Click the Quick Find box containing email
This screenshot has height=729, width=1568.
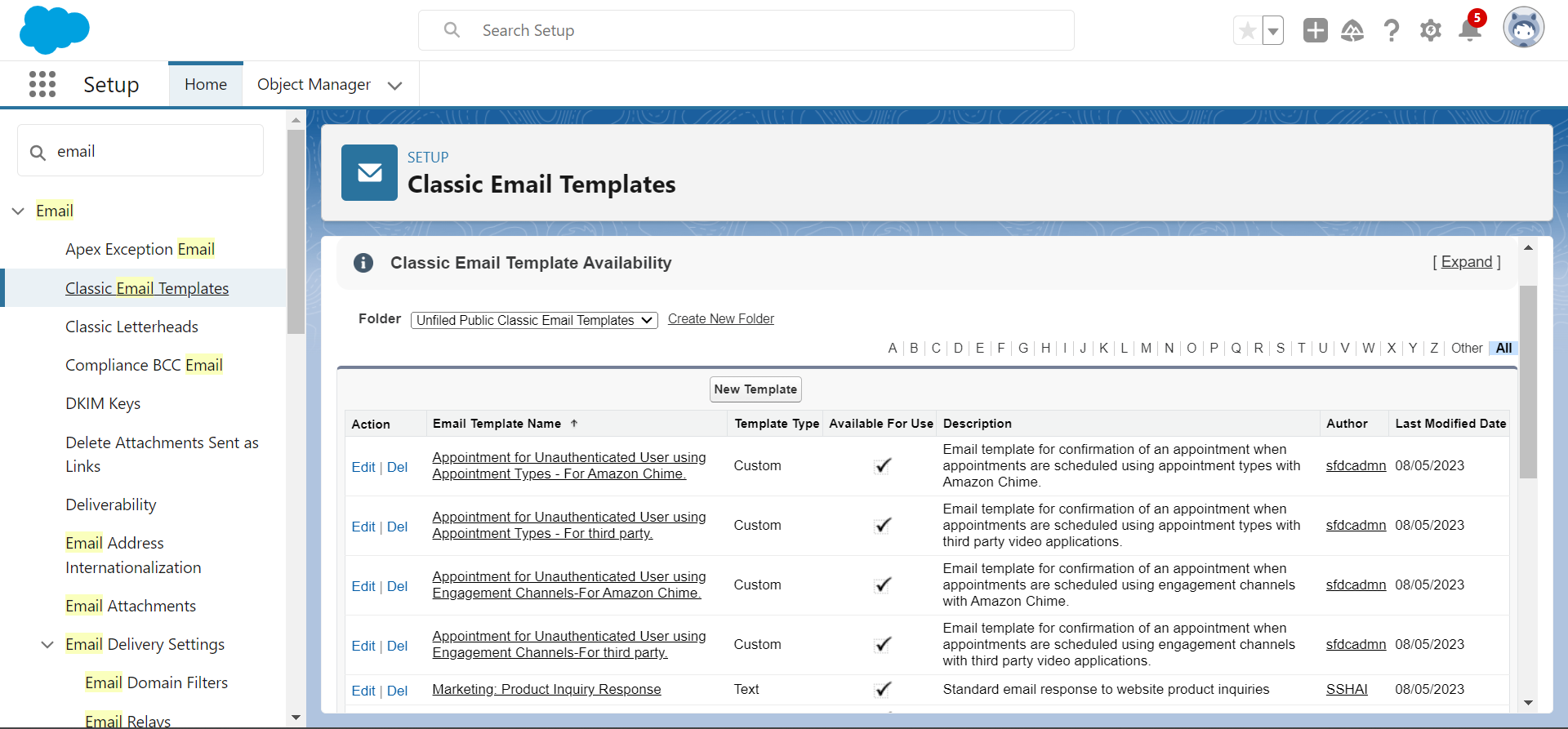[x=140, y=150]
